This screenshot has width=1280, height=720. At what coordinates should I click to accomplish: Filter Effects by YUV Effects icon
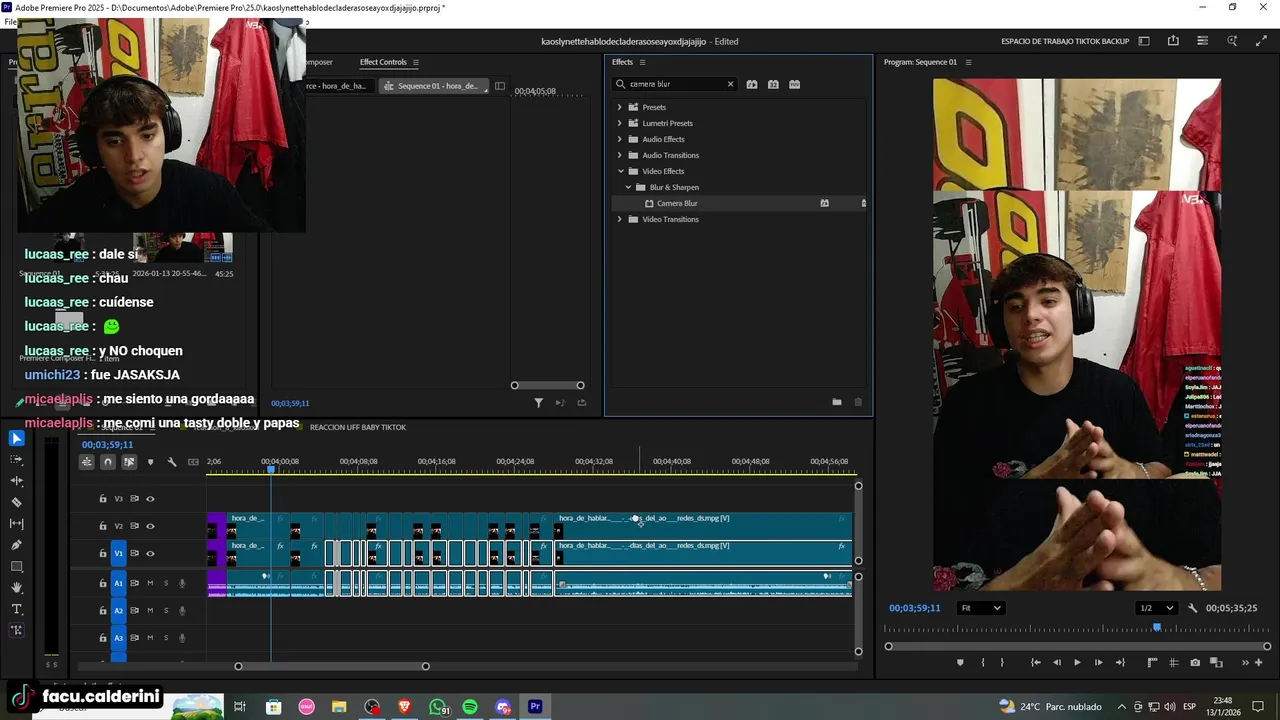(x=794, y=84)
